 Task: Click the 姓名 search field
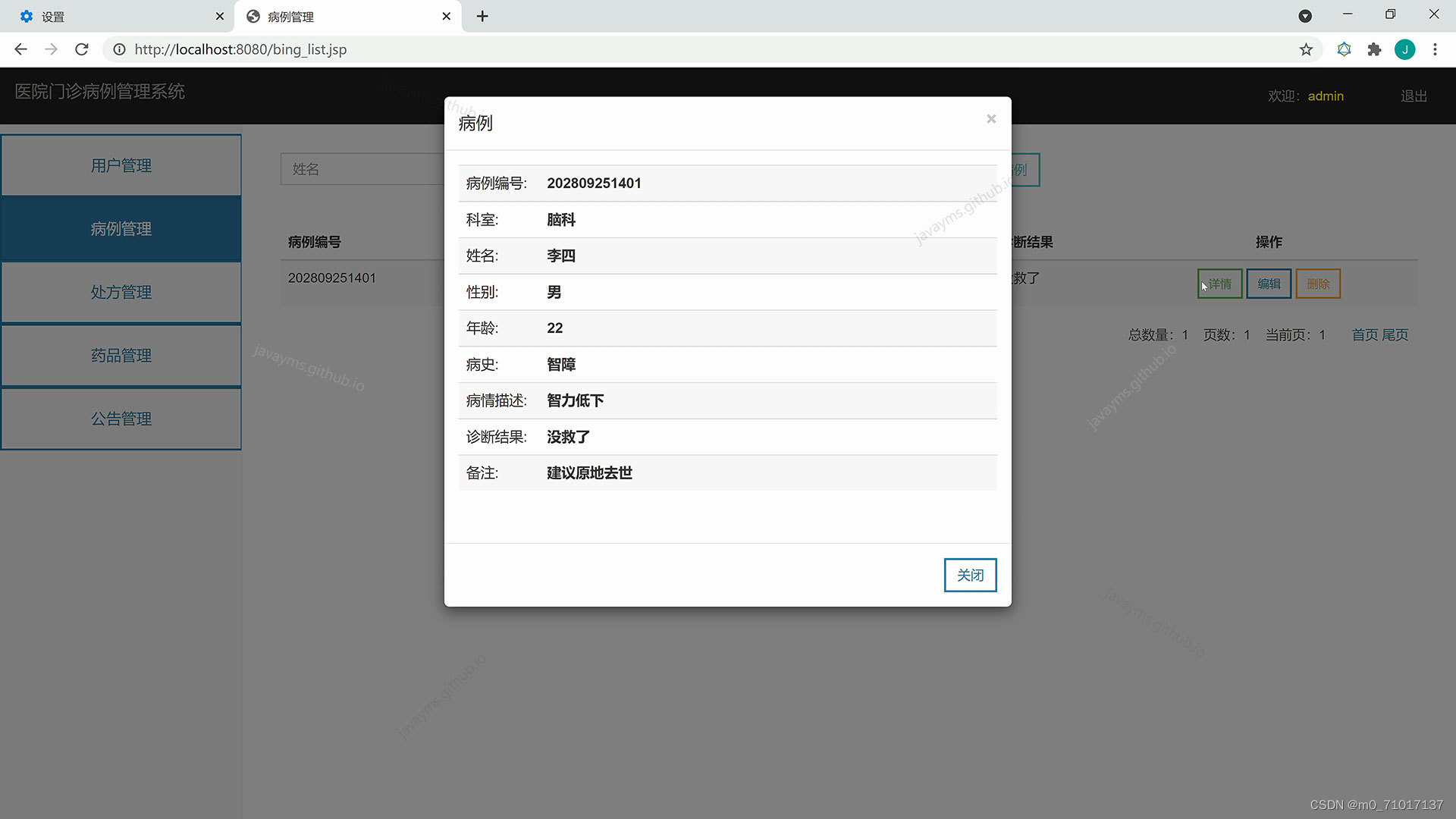pyautogui.click(x=362, y=169)
